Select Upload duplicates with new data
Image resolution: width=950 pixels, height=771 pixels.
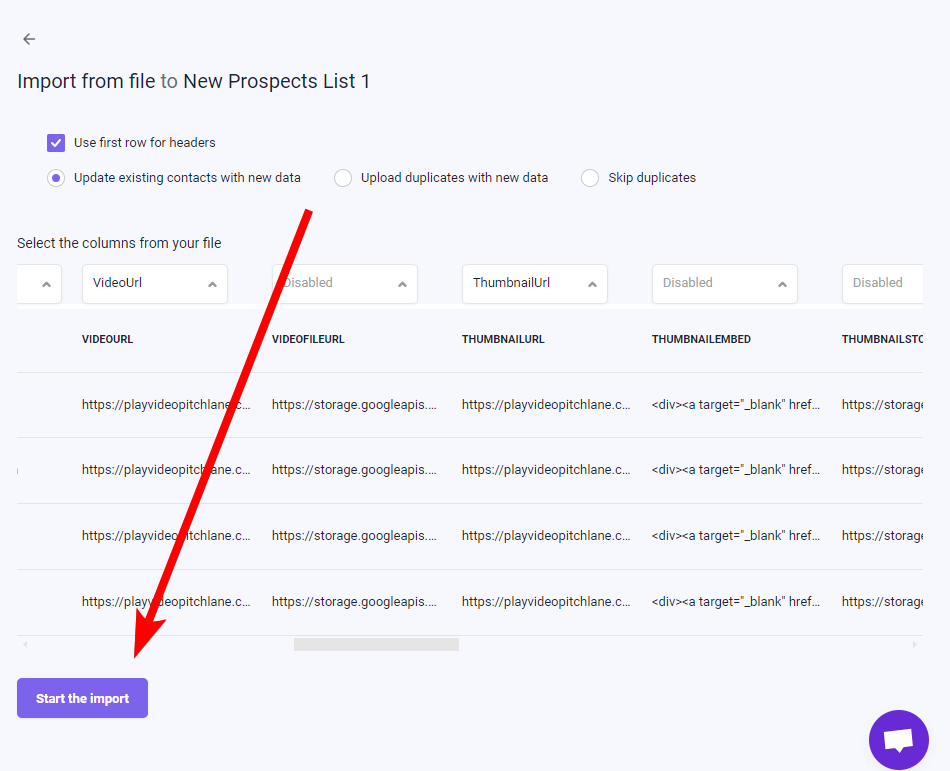pyautogui.click(x=343, y=178)
